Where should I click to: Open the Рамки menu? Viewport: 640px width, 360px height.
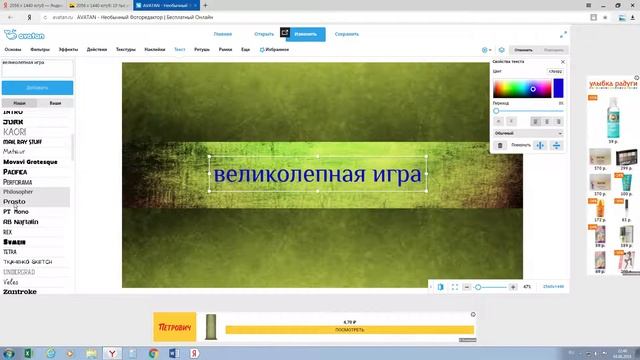point(225,49)
